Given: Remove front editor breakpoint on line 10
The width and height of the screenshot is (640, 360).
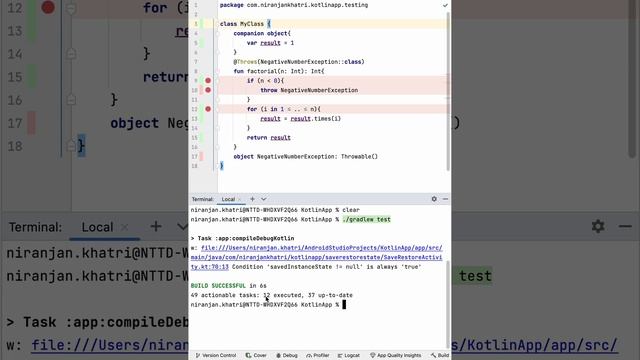Looking at the screenshot, I should [x=208, y=90].
